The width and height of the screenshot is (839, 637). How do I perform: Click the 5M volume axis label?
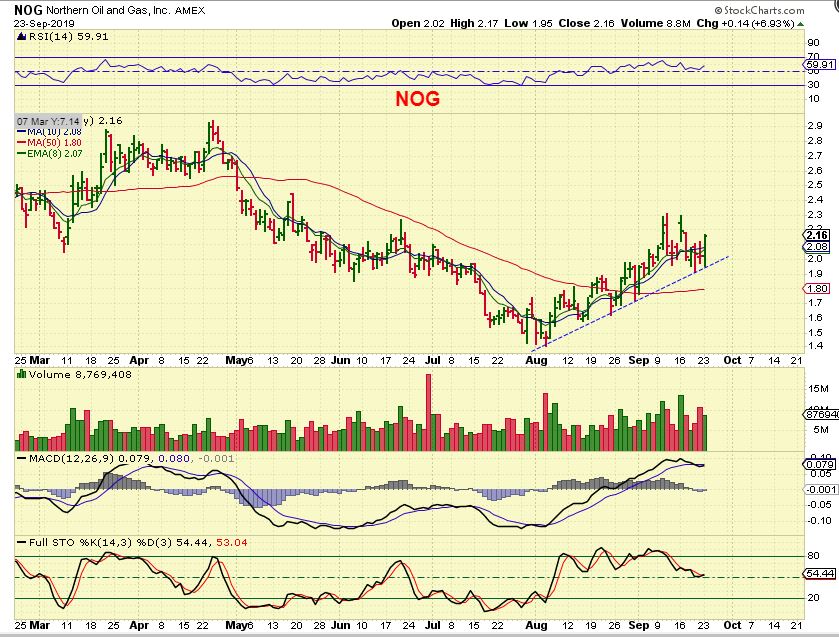click(821, 430)
